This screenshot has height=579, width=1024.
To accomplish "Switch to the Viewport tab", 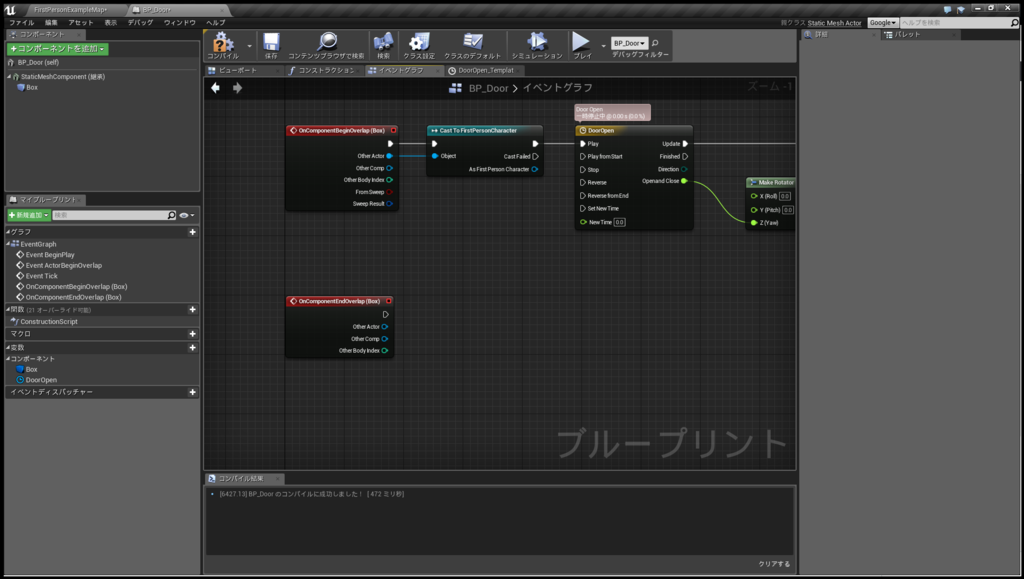I will 238,70.
